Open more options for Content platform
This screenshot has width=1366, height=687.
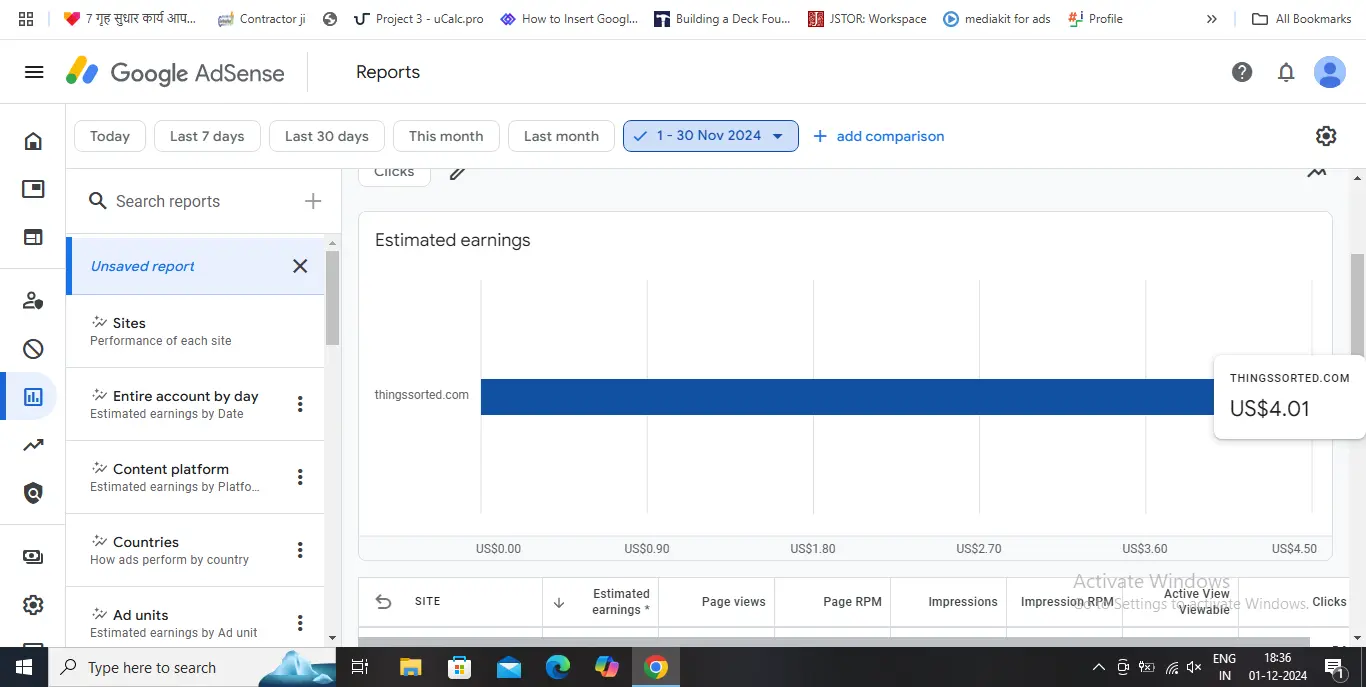coord(300,477)
